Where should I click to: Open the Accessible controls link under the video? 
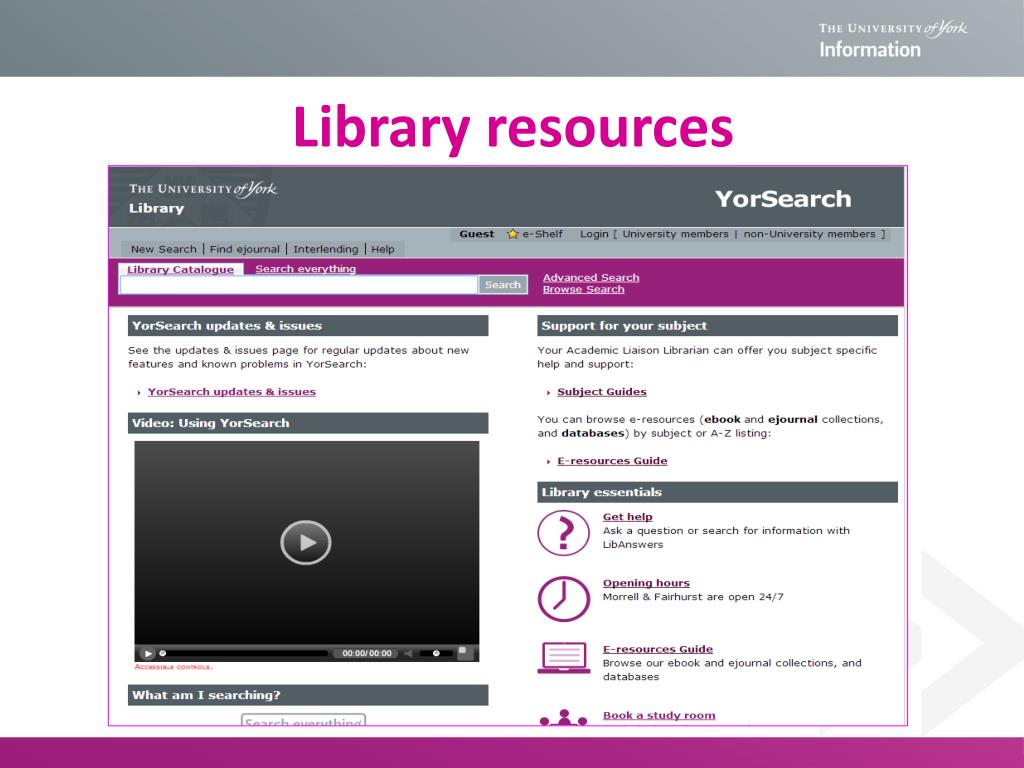coord(174,667)
